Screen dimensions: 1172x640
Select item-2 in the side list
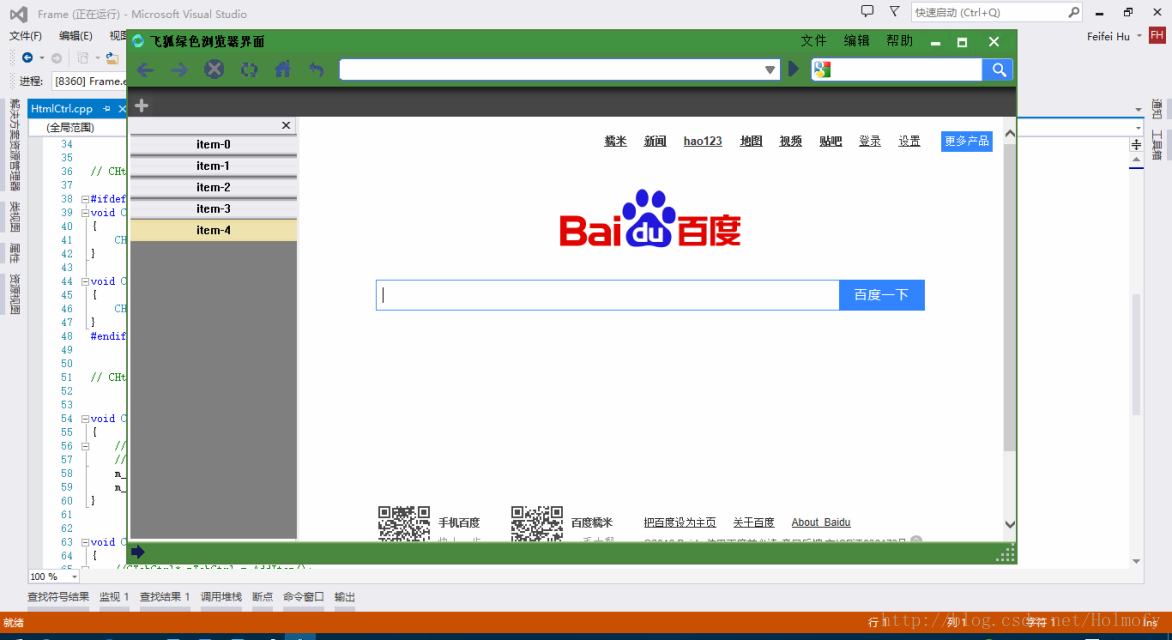point(214,187)
